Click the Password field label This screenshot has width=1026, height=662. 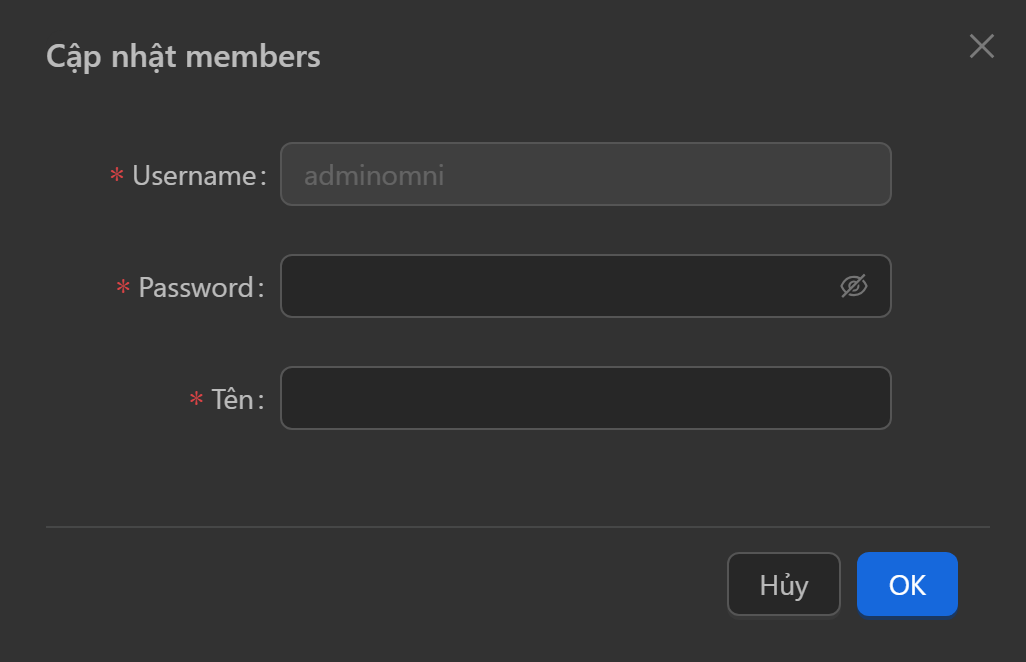[196, 288]
